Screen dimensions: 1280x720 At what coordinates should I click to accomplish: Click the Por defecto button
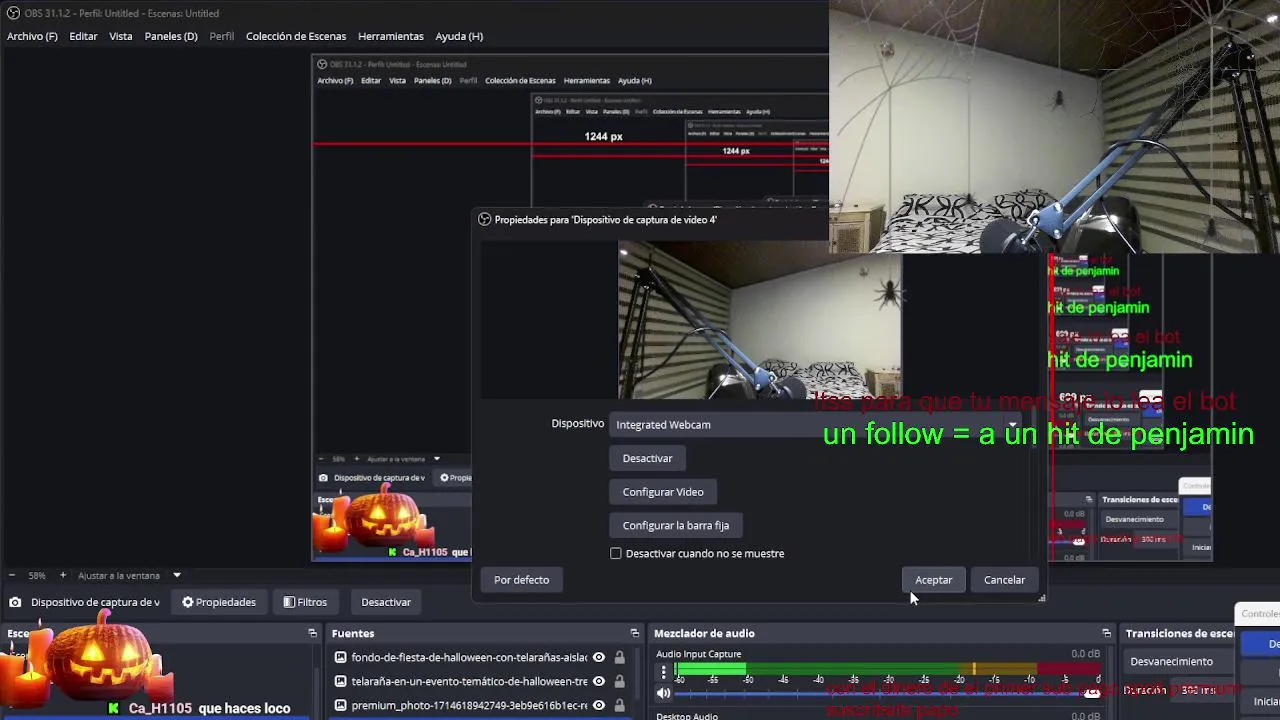click(521, 580)
